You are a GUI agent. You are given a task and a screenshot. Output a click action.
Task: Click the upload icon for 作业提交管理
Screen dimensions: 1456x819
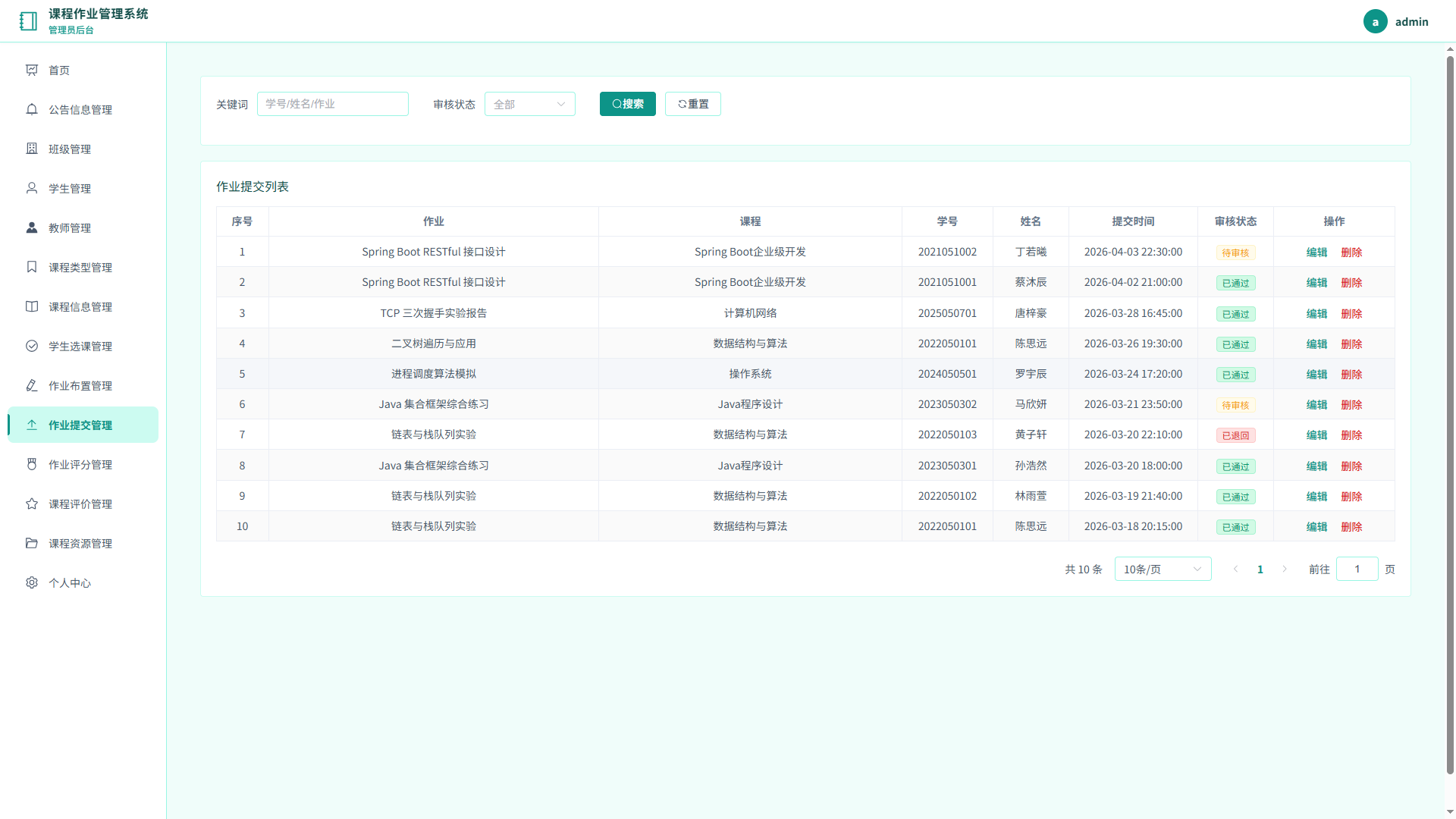click(32, 425)
